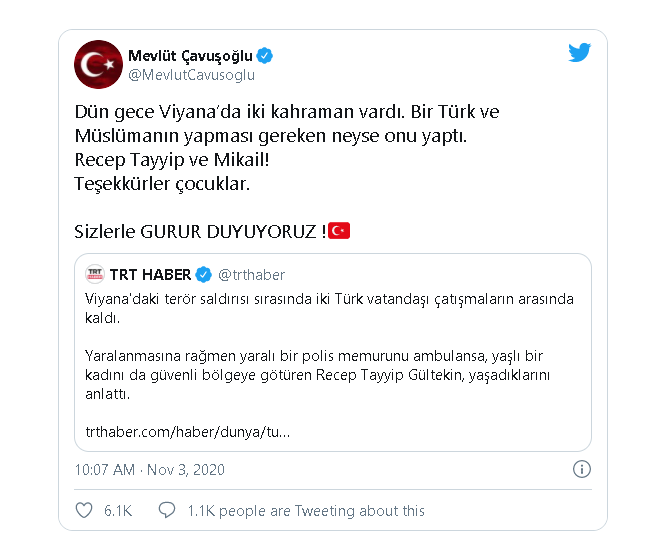This screenshot has width=670, height=552.
Task: Click the 6.1K likes count
Action: 118,510
